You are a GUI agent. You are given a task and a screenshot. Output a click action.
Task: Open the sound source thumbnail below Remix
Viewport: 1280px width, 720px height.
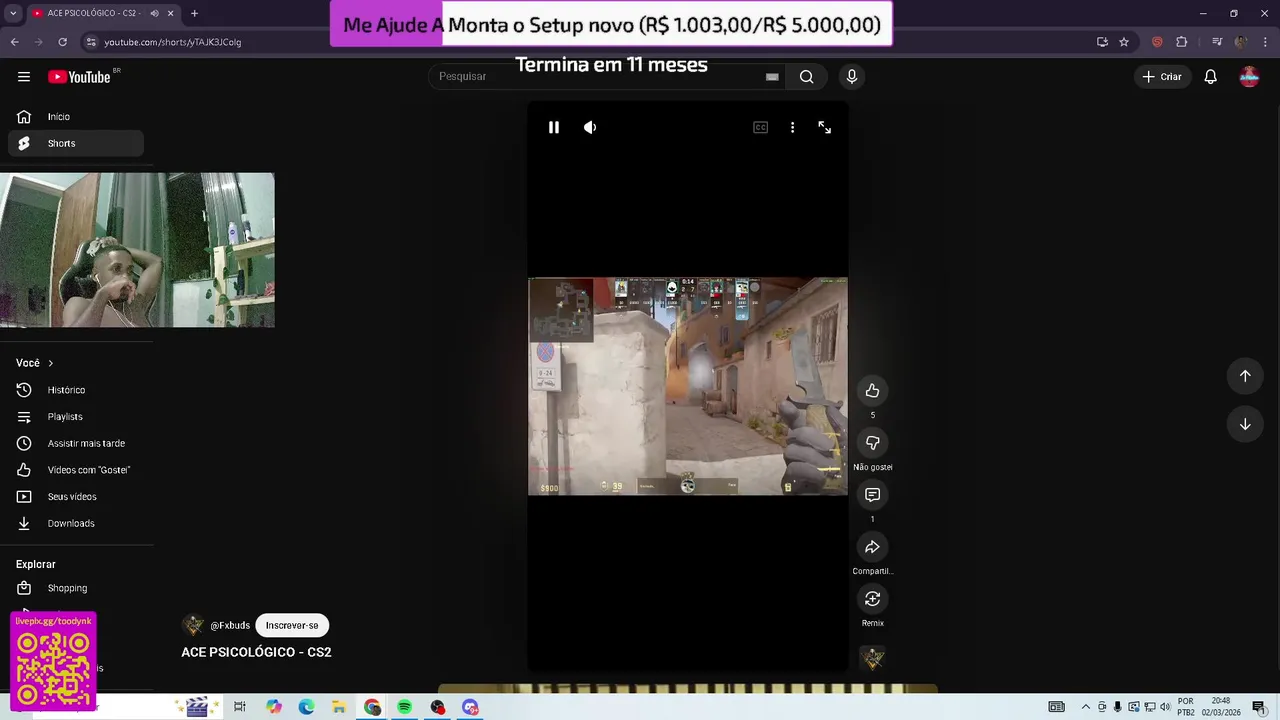(873, 657)
